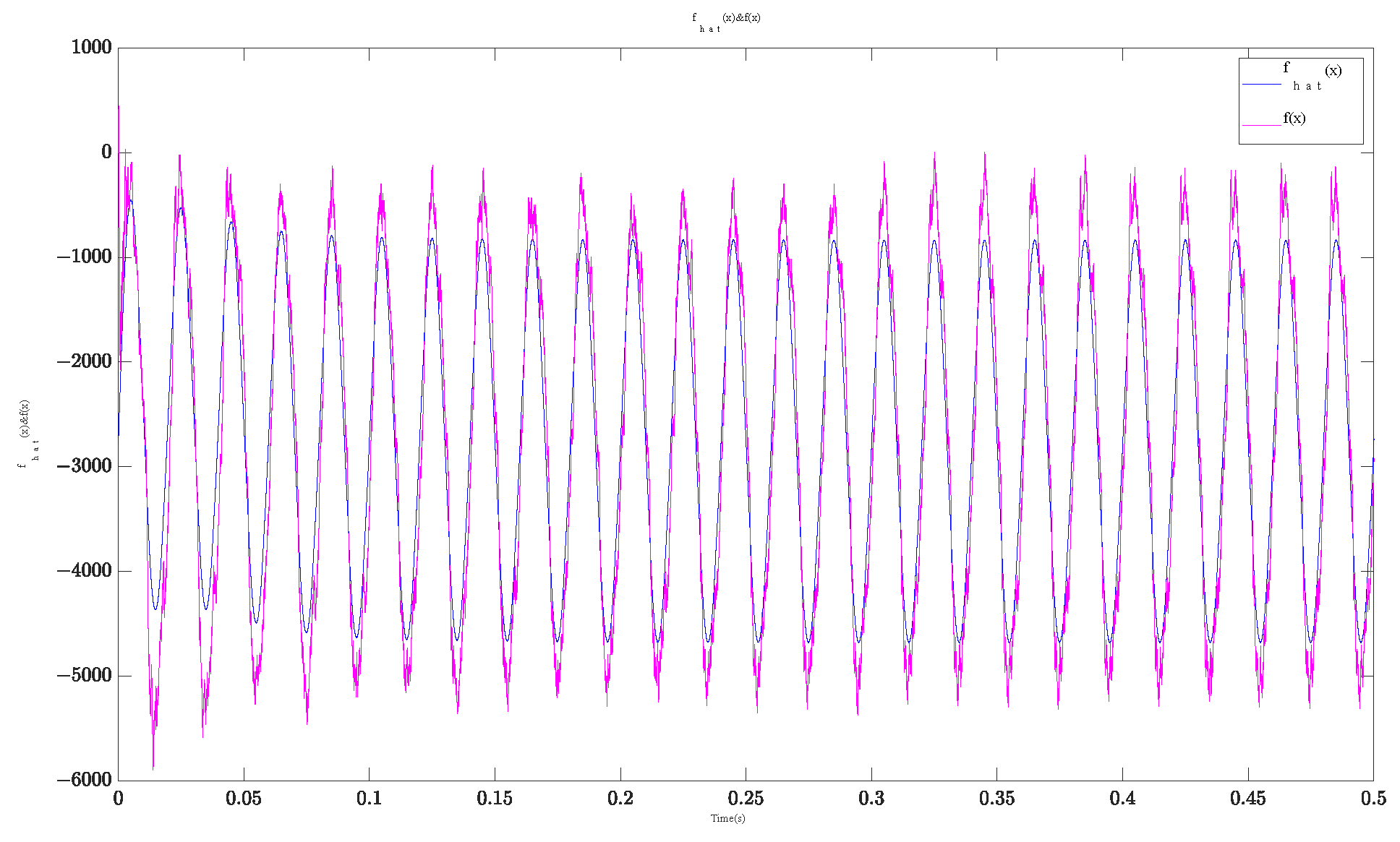The image size is (1400, 842).
Task: Click the x-axis tick label 0.2
Action: (x=620, y=799)
